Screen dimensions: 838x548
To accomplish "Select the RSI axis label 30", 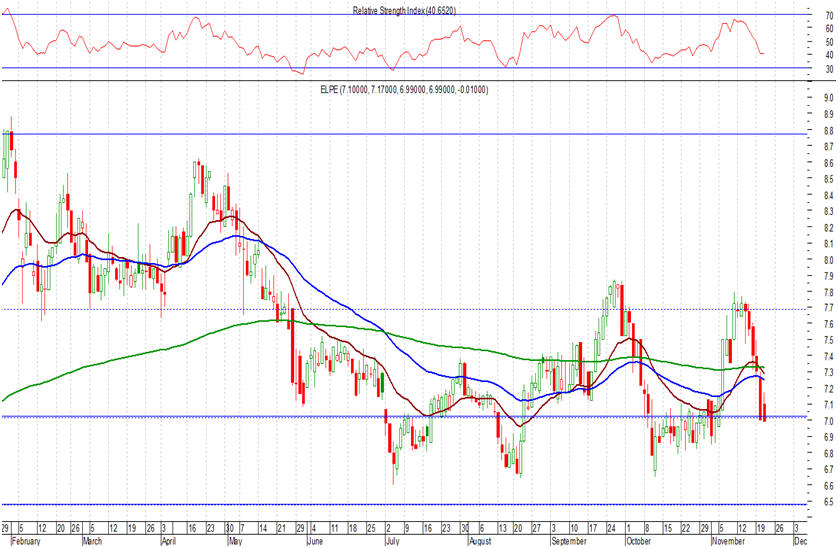I will coord(829,69).
